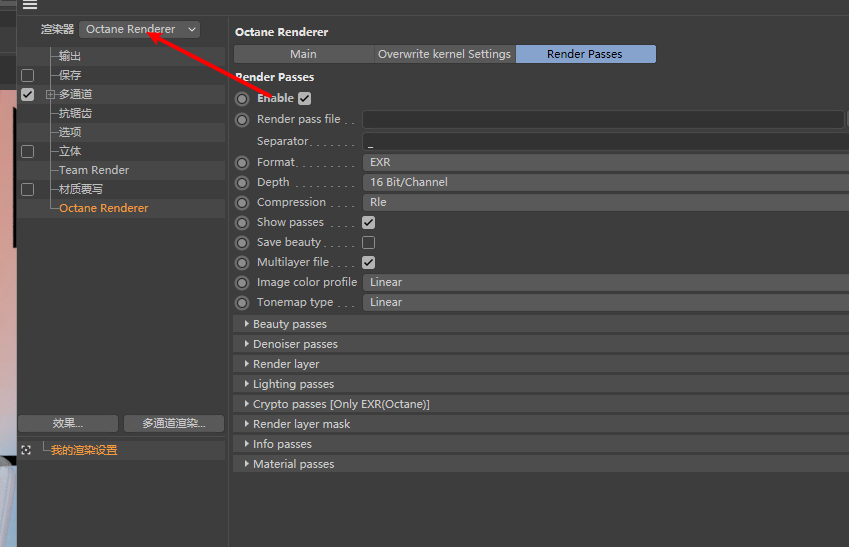
Task: Select 输出 in the settings tree
Action: 70,56
